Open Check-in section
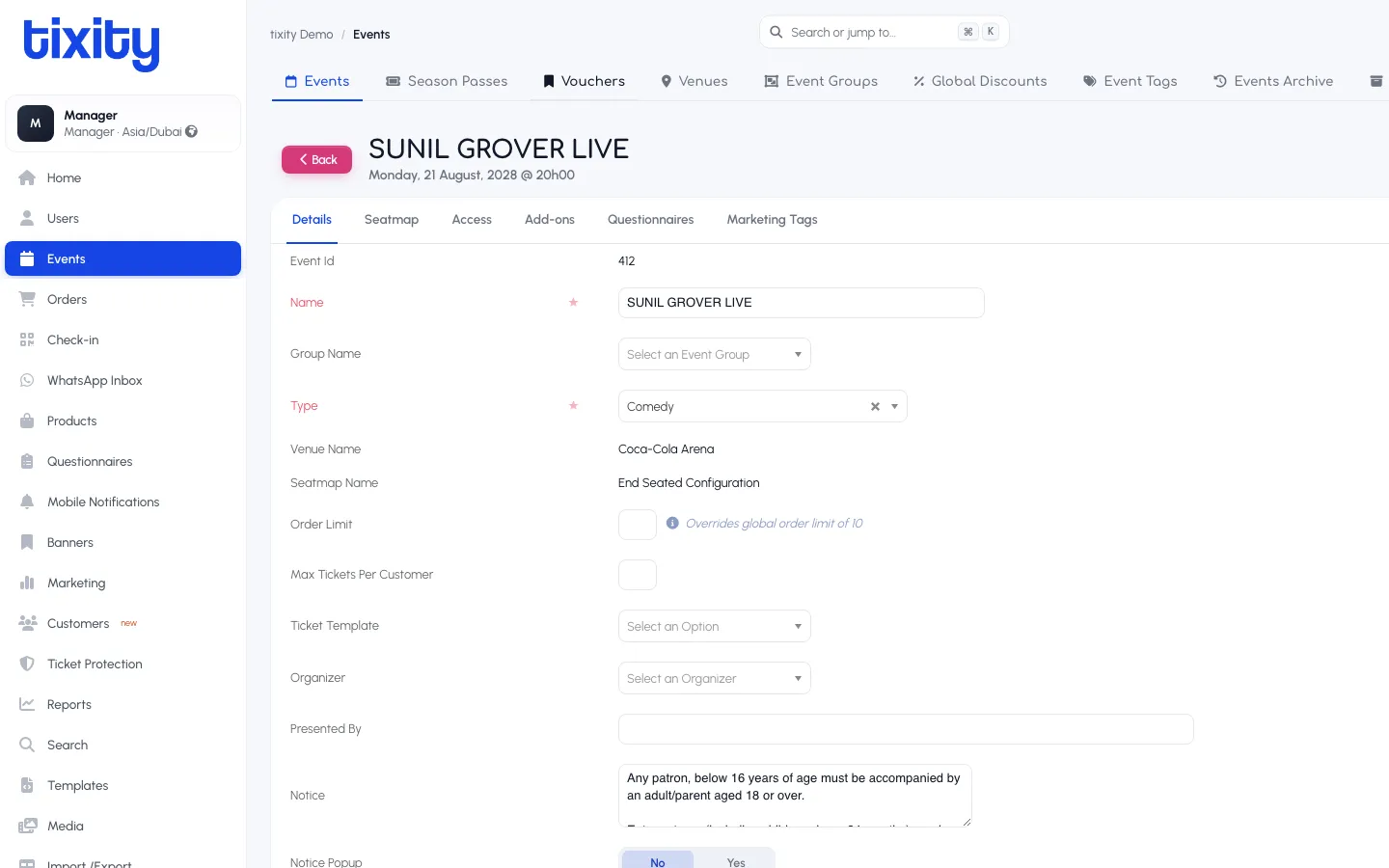The height and width of the screenshot is (868, 1389). click(x=123, y=339)
